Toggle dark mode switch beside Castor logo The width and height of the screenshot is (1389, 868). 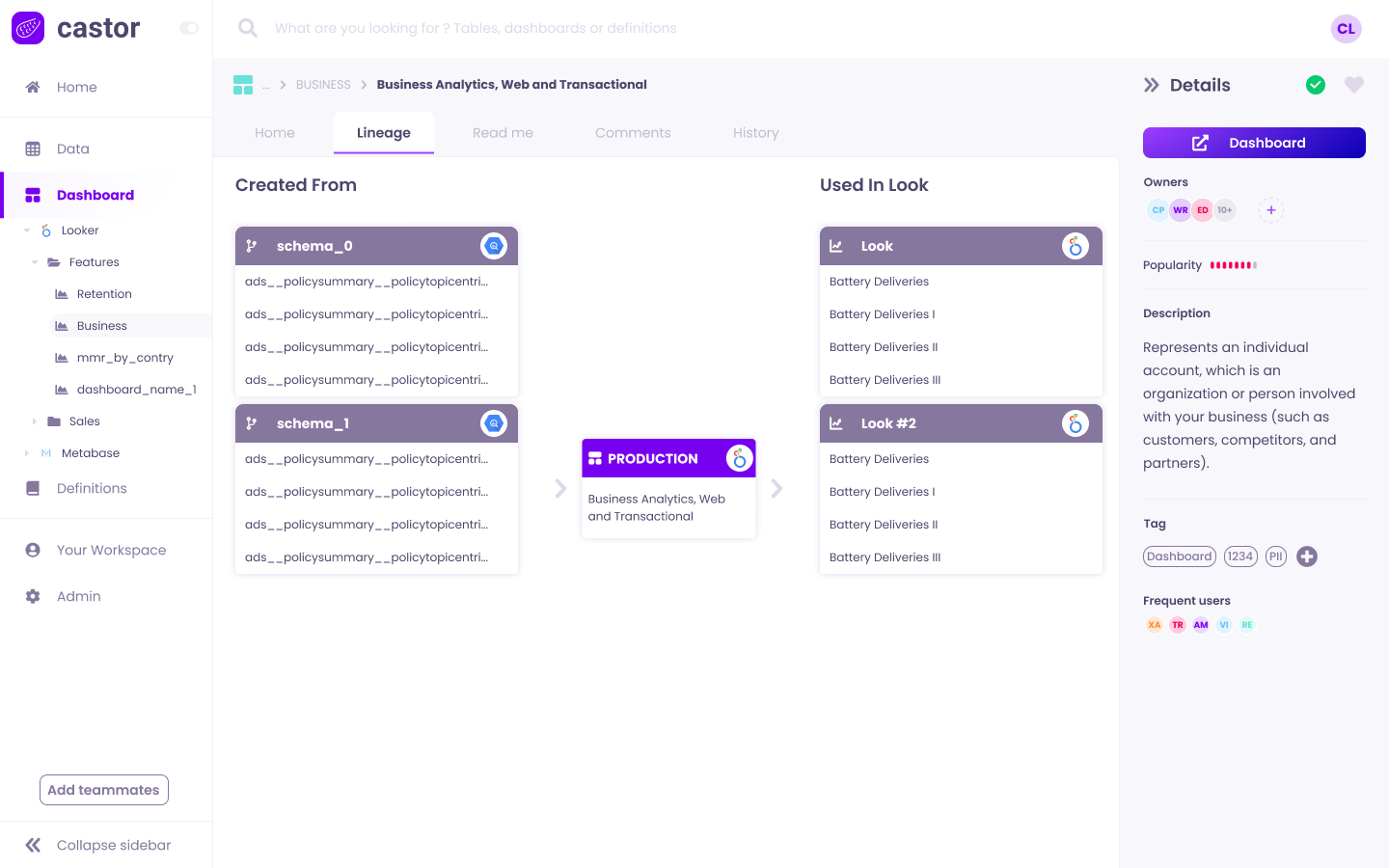click(x=188, y=28)
